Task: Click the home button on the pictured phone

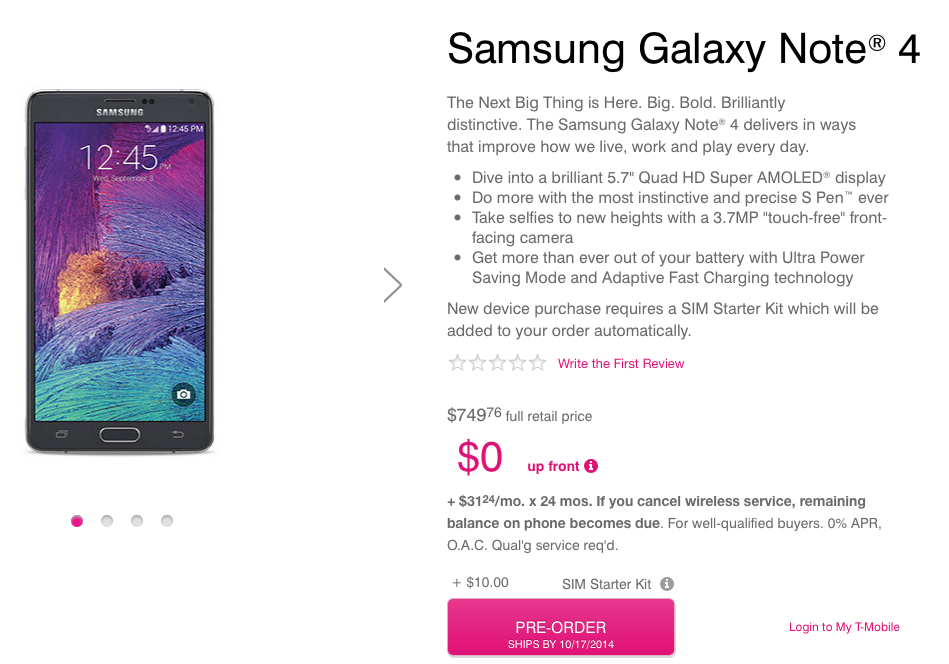Action: click(120, 435)
